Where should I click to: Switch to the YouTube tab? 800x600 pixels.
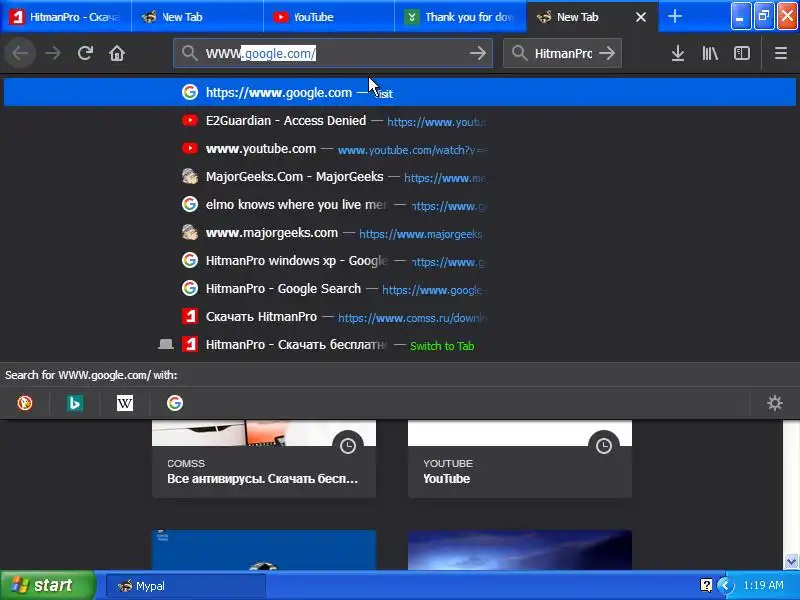(329, 17)
